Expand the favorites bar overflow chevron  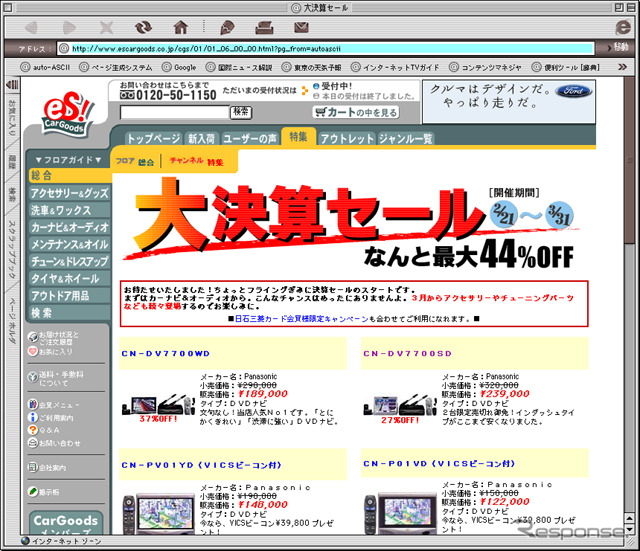622,67
